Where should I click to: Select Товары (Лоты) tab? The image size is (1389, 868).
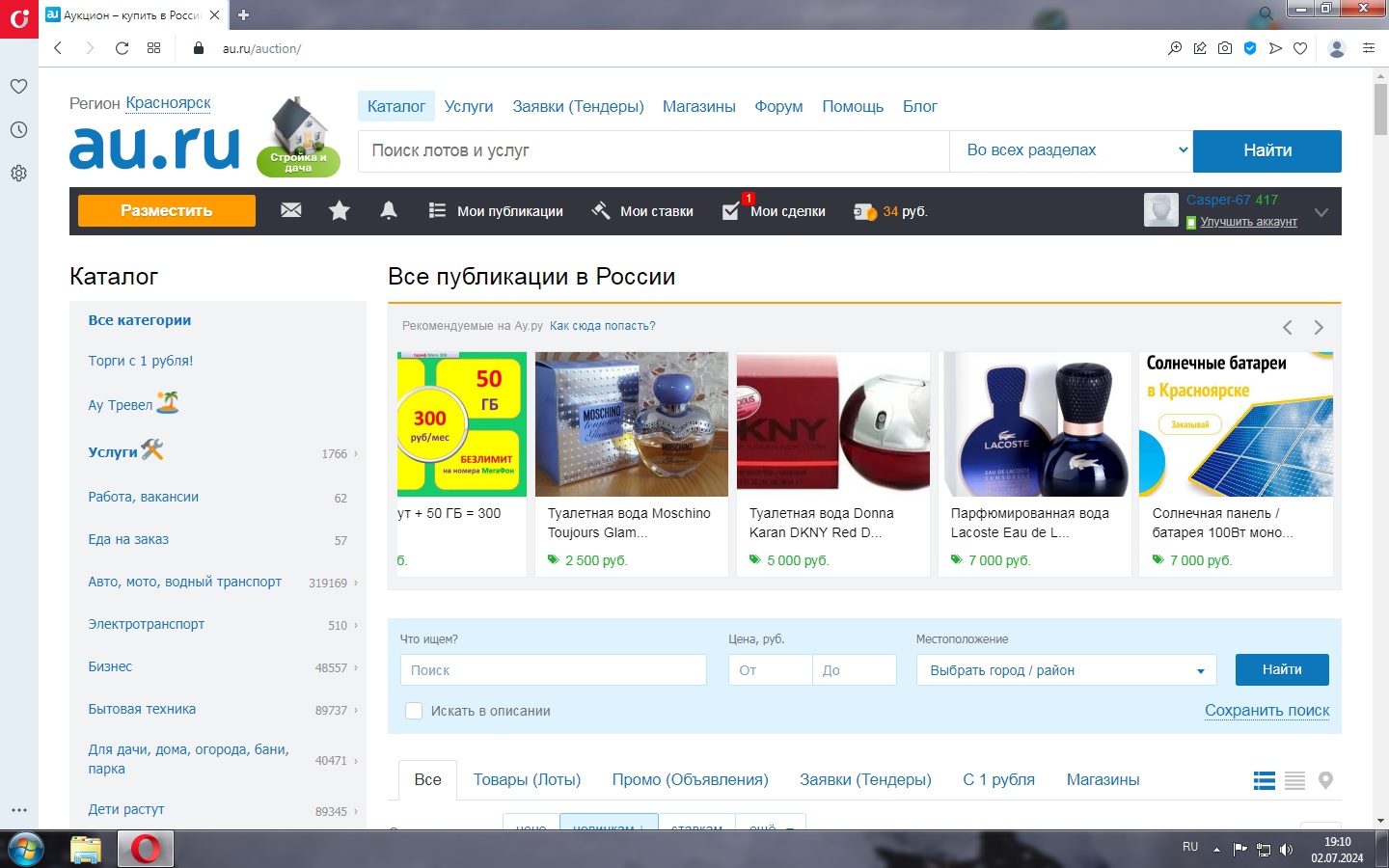(527, 779)
